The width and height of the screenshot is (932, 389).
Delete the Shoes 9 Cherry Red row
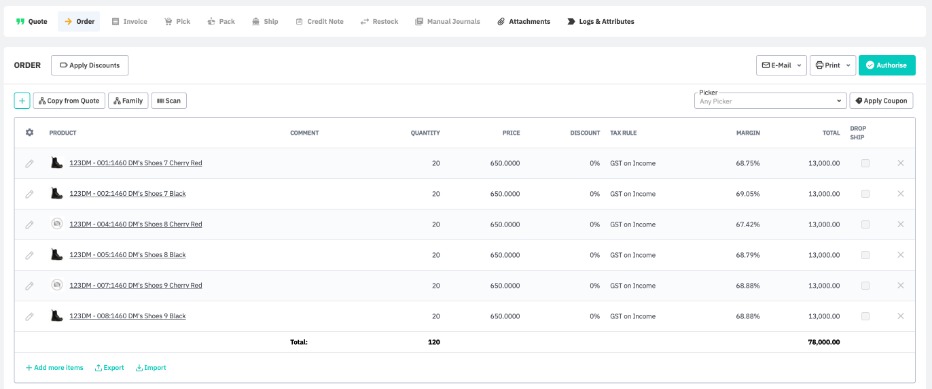click(x=900, y=286)
